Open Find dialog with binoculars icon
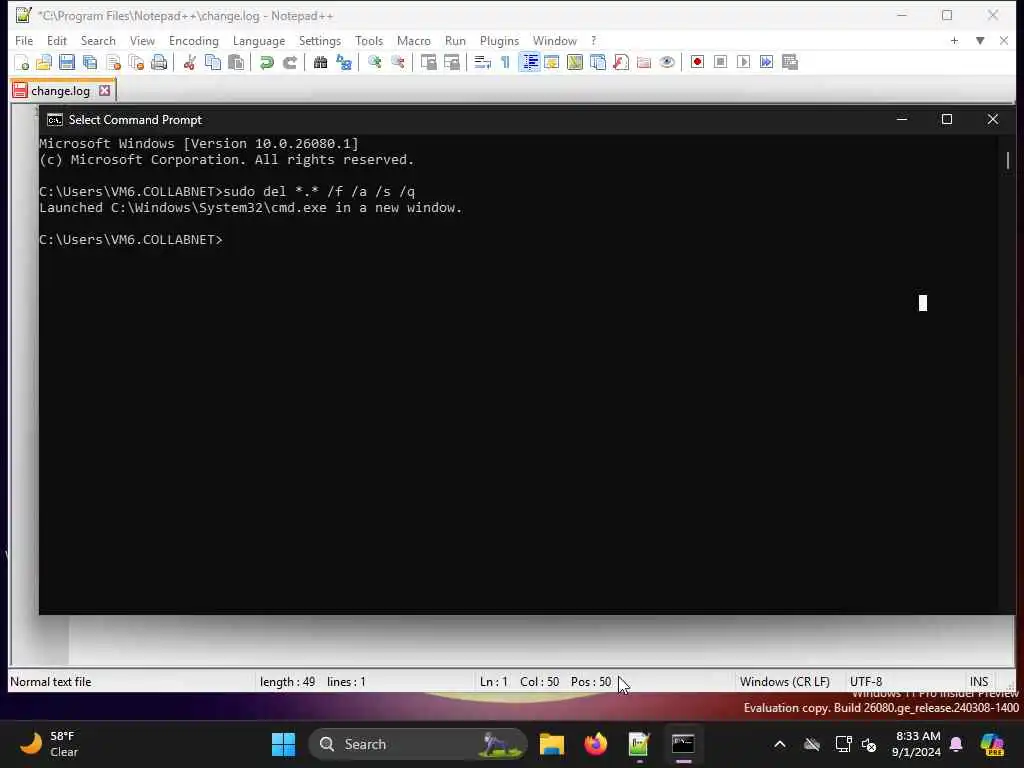1024x768 pixels. pos(320,62)
